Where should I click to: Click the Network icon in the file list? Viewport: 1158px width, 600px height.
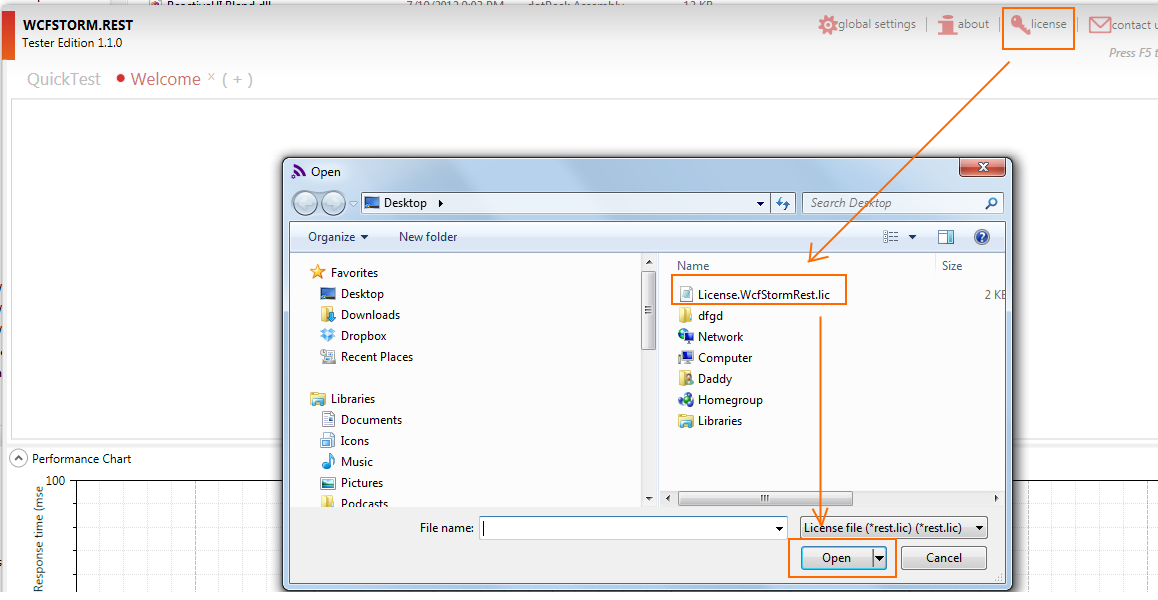point(685,336)
